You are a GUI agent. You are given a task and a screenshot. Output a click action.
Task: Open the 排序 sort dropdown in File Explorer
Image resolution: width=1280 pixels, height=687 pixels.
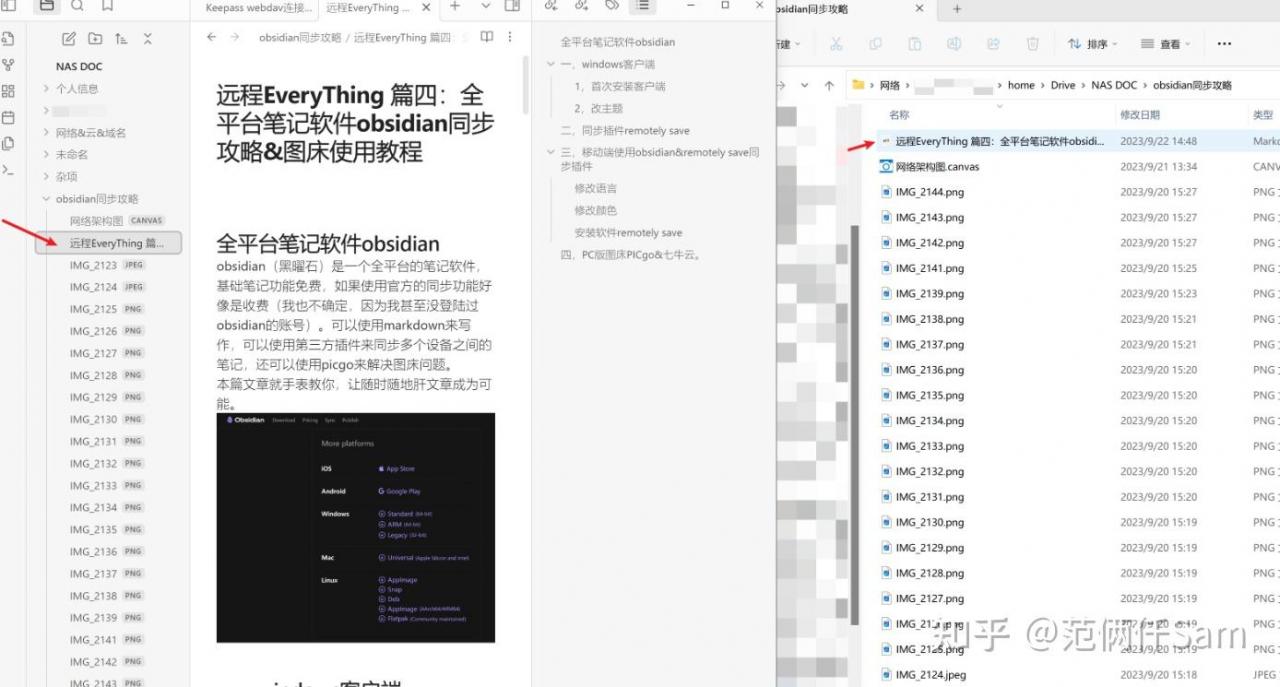pos(1092,44)
